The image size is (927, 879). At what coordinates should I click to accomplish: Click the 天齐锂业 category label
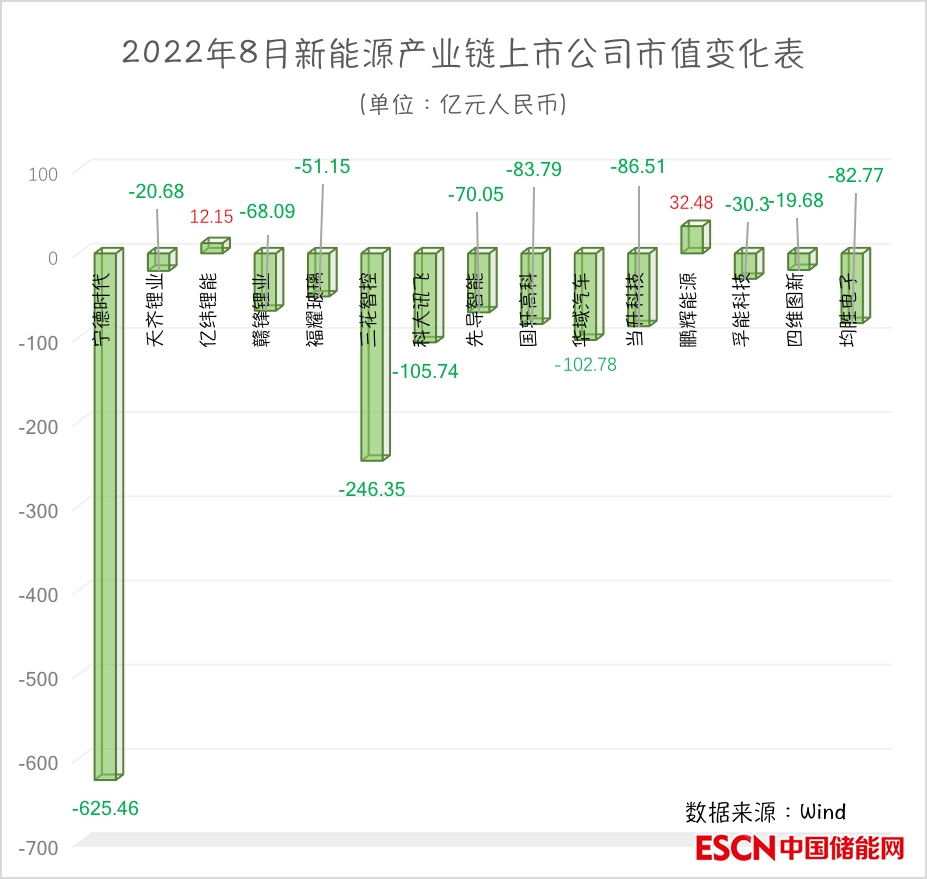[x=158, y=310]
